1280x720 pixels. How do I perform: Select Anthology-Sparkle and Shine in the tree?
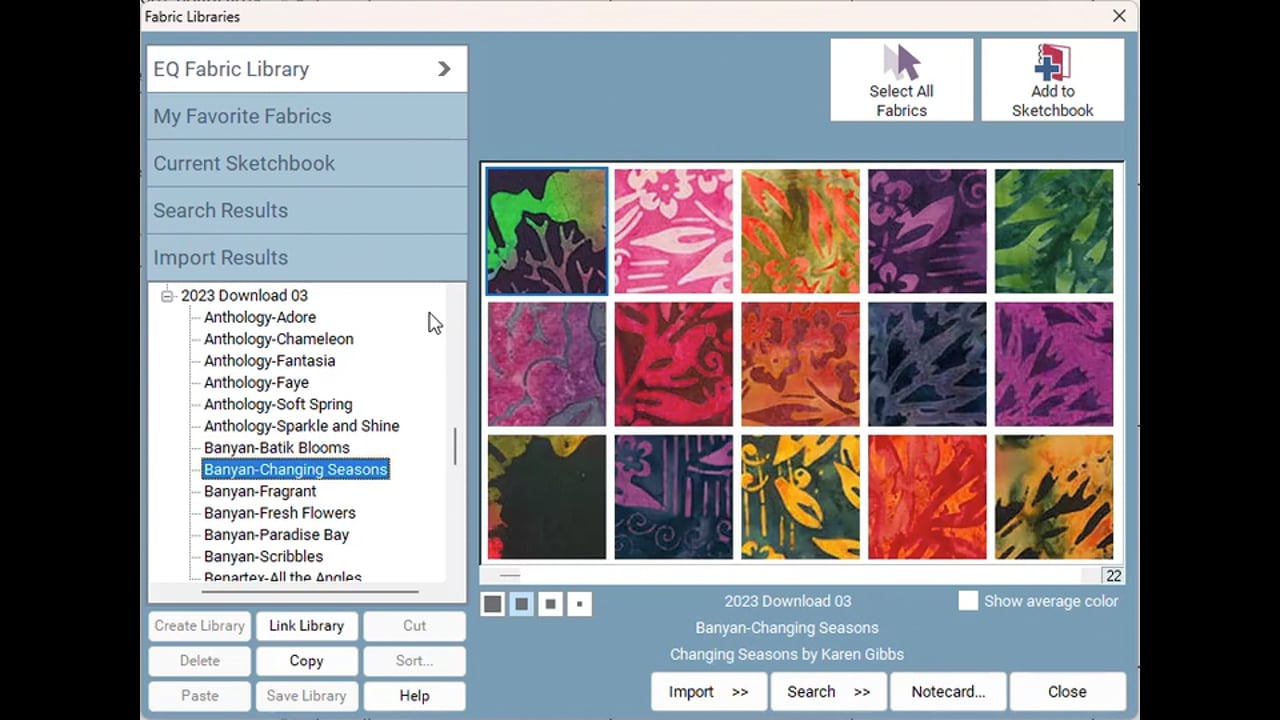coord(301,426)
